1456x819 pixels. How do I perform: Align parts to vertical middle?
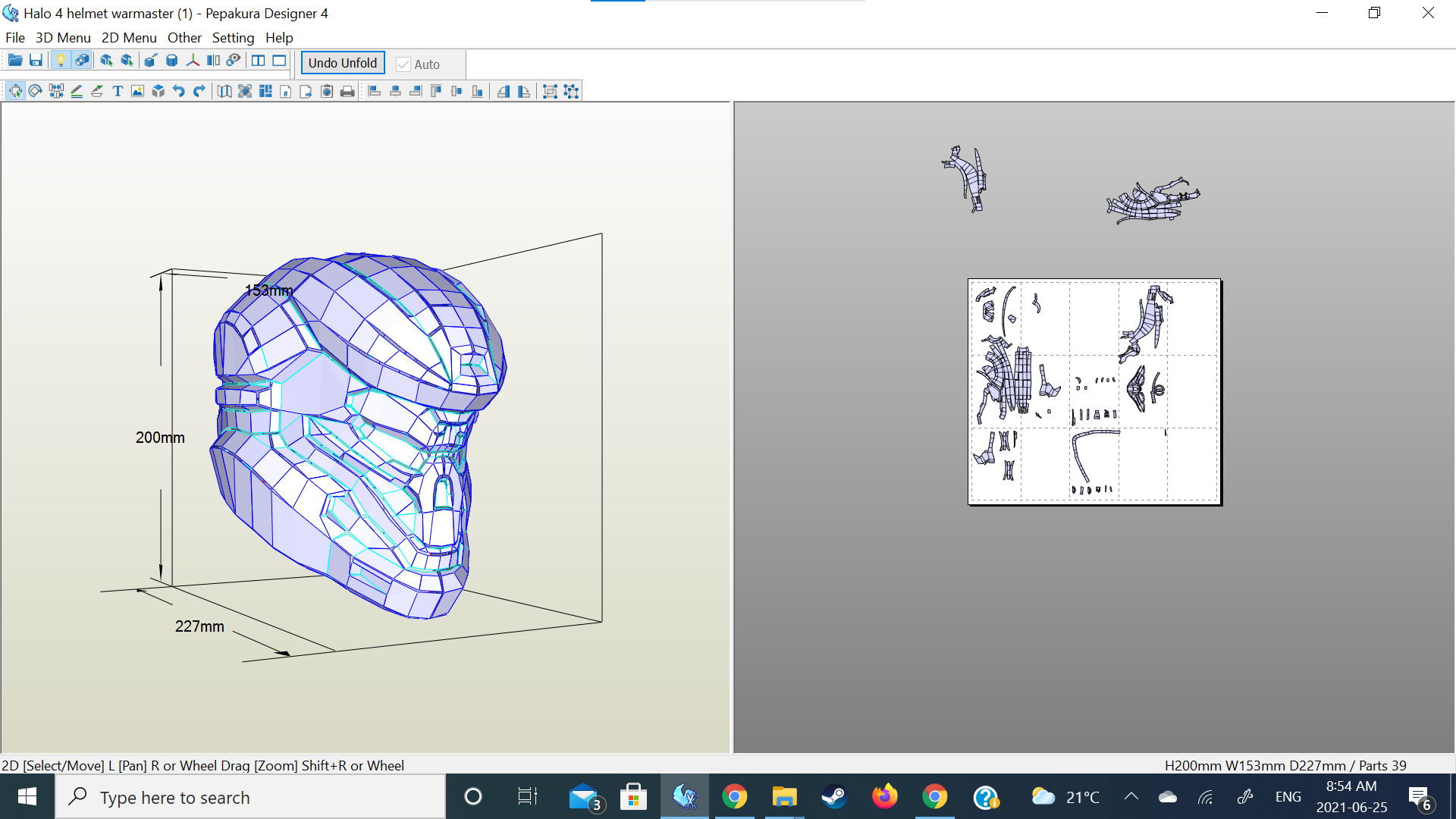[457, 91]
